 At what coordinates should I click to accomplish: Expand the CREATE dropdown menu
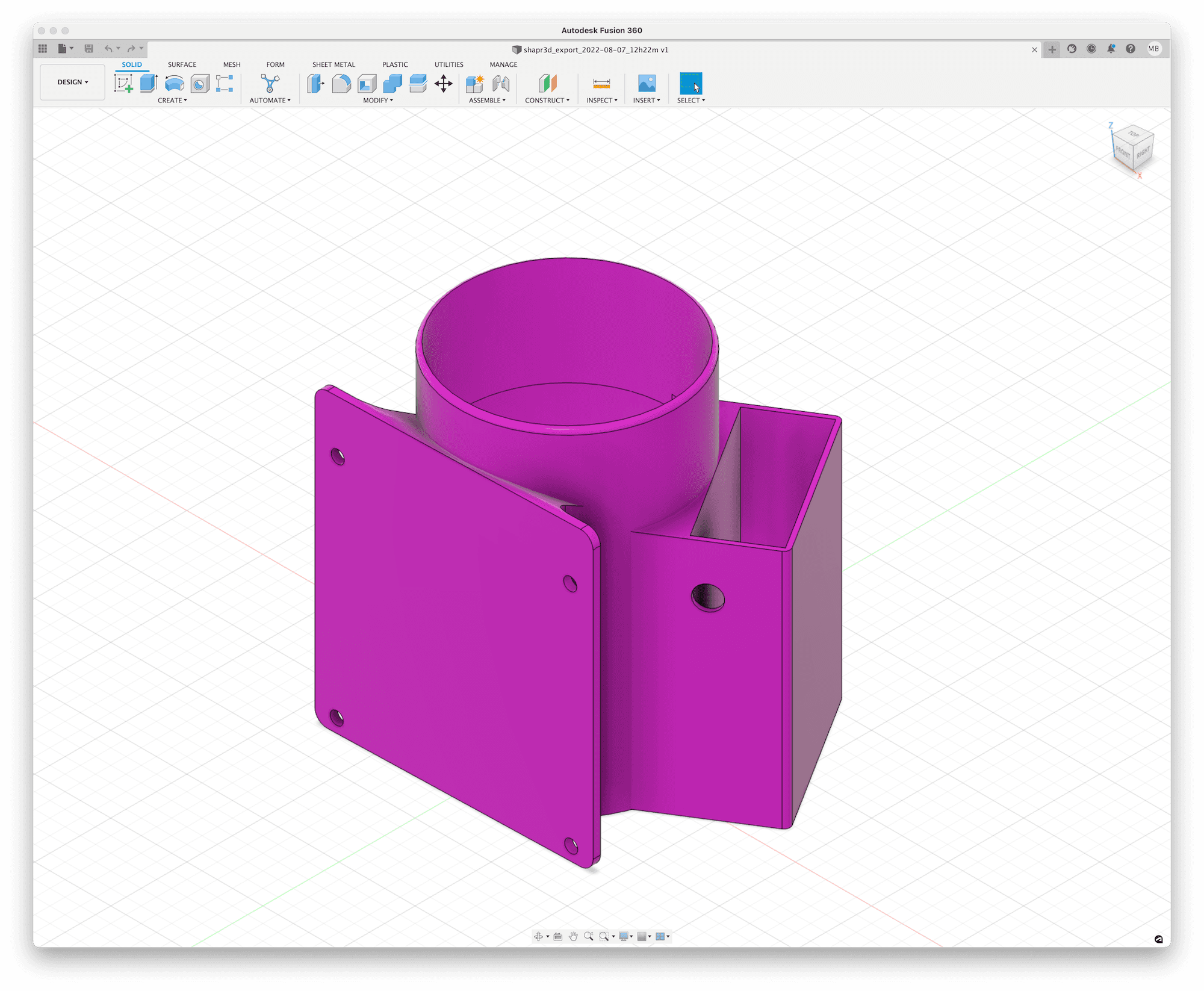tap(171, 101)
